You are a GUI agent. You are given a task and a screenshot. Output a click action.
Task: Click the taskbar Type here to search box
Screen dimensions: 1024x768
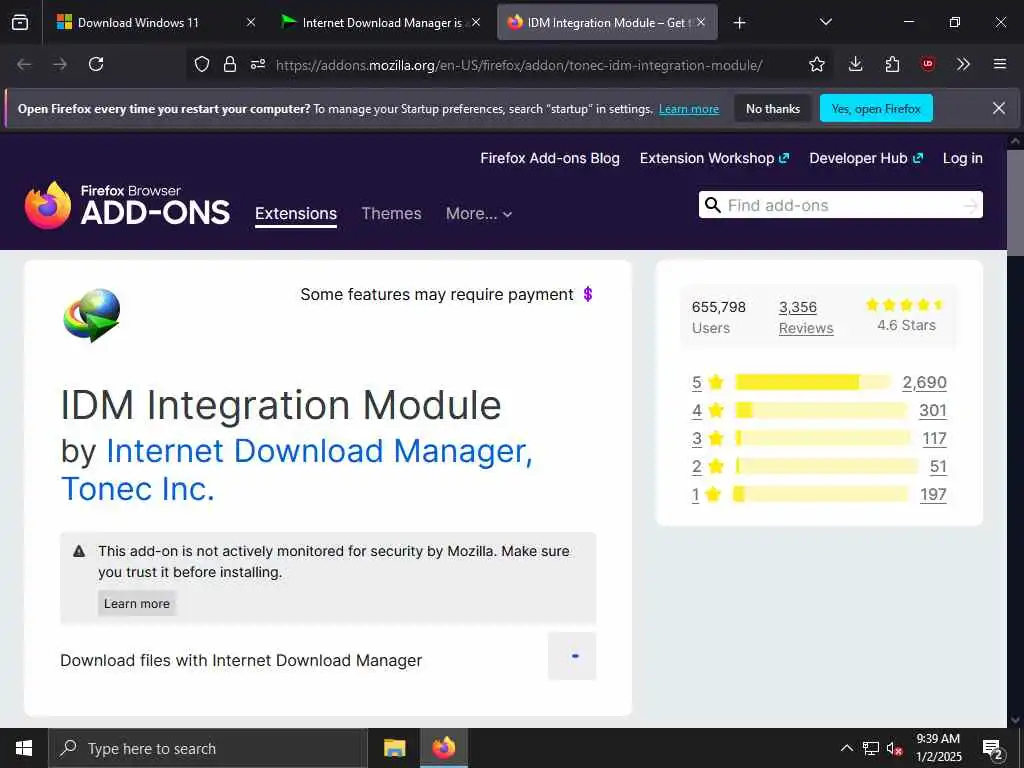point(207,748)
